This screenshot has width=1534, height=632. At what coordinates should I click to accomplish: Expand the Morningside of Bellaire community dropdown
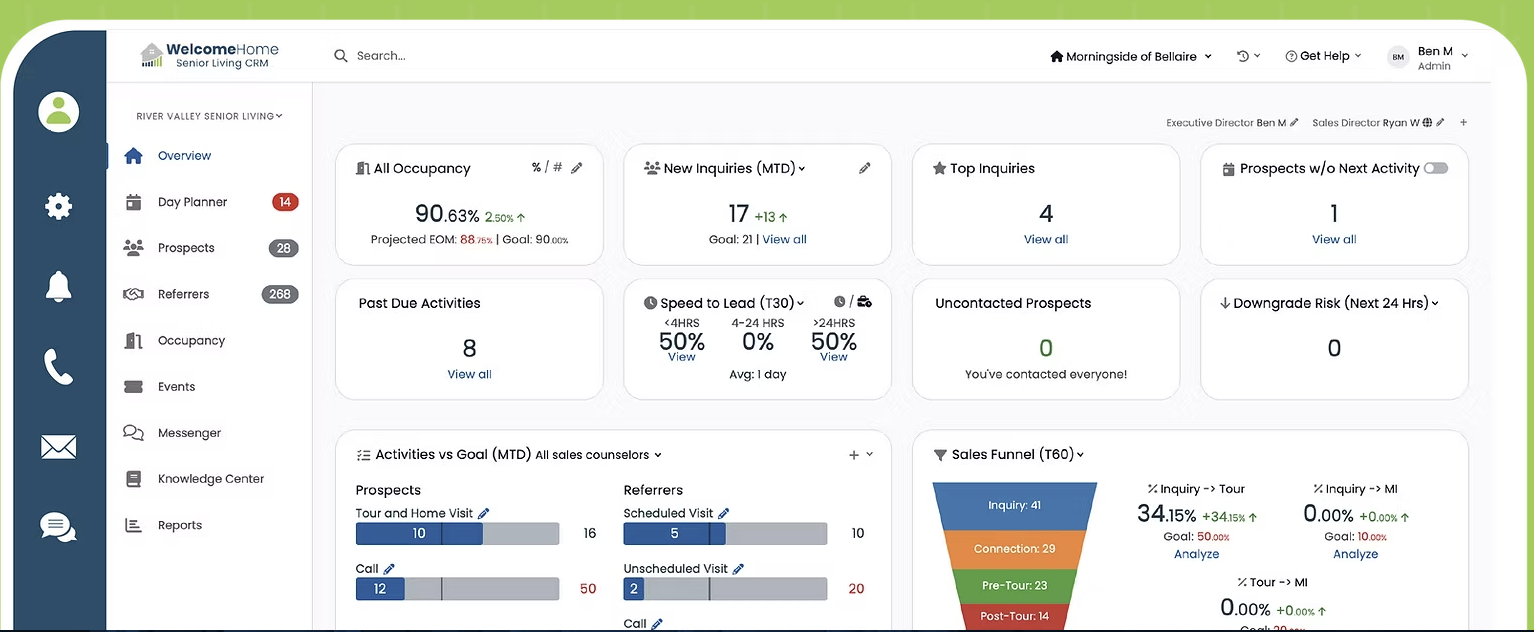(x=1130, y=57)
